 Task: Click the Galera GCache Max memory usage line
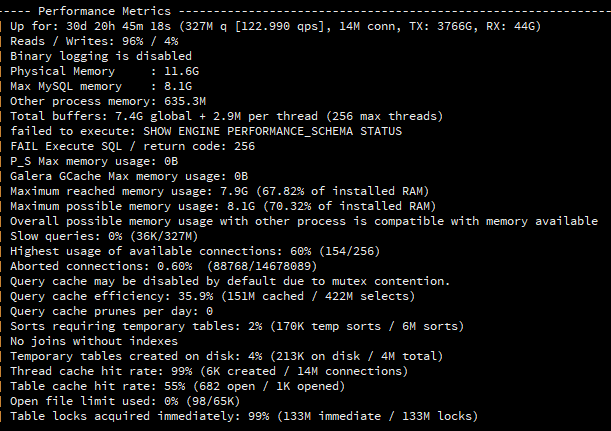click(129, 176)
